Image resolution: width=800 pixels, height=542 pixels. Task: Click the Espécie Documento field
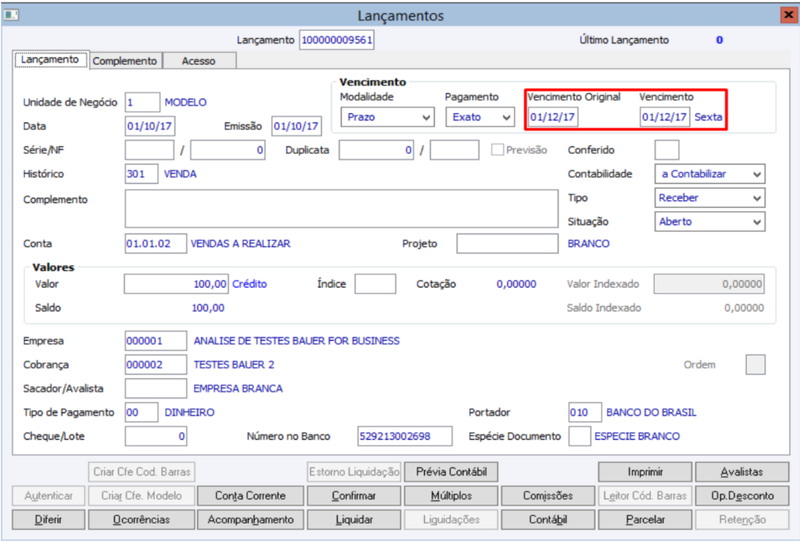coord(580,436)
